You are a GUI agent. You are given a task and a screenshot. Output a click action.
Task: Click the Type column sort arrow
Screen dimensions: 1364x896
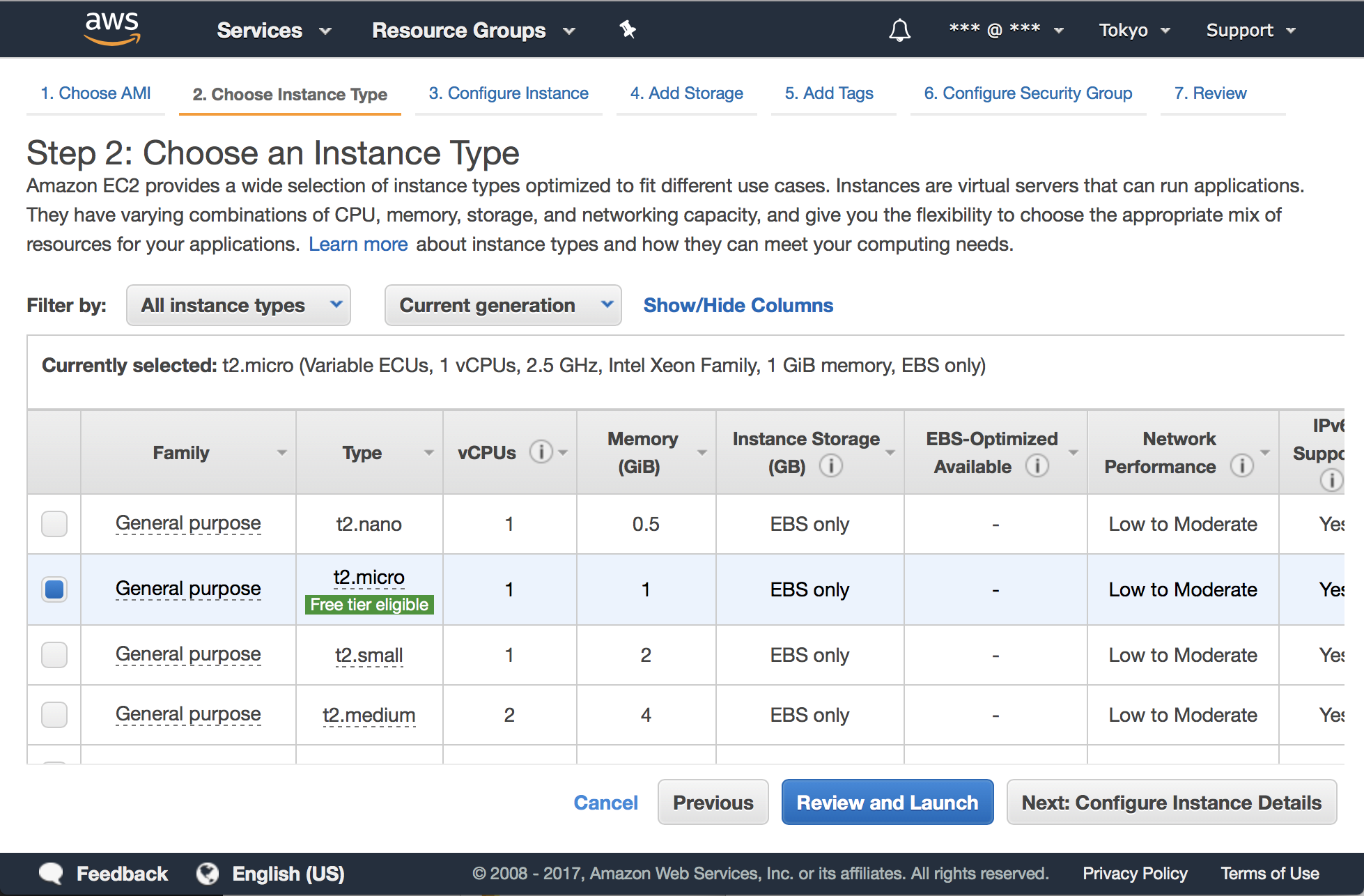click(x=429, y=453)
